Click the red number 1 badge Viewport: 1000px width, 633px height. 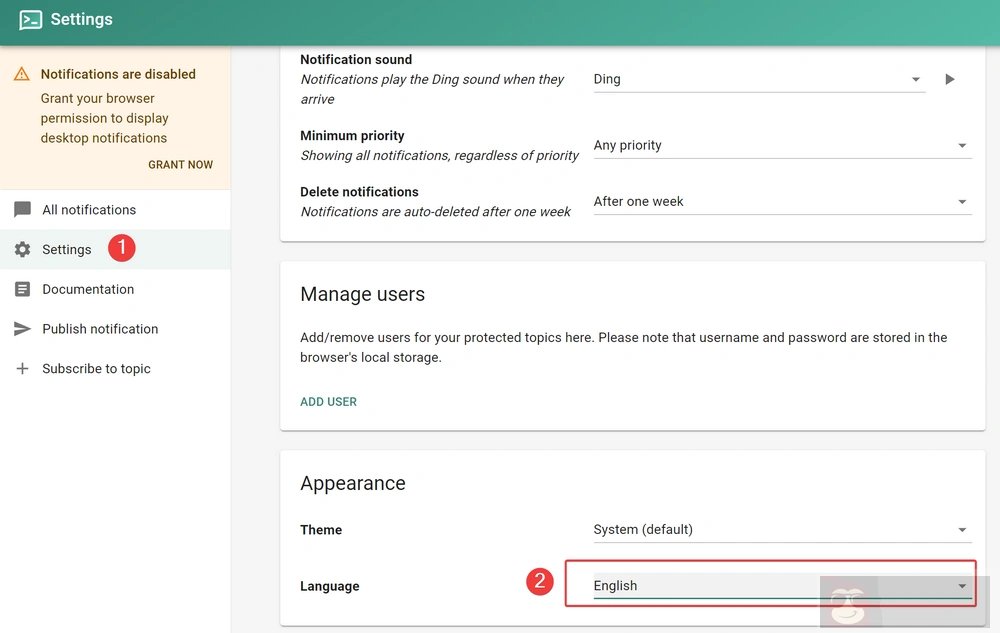tap(121, 248)
